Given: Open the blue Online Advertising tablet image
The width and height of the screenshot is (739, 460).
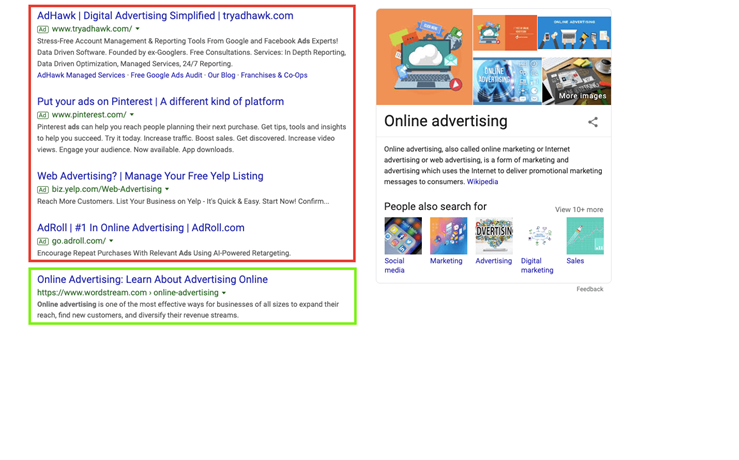Looking at the screenshot, I should [507, 81].
